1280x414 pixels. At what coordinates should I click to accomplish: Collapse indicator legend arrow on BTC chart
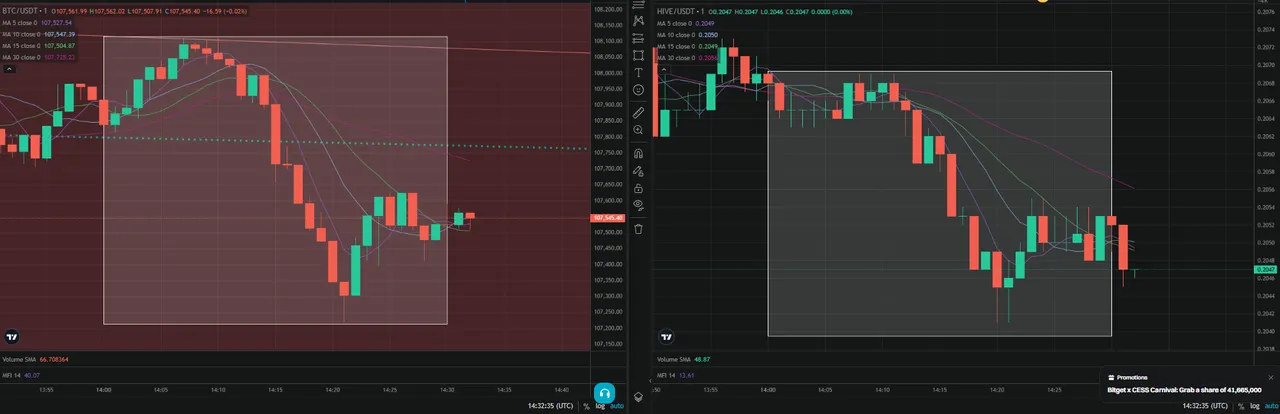[8, 70]
